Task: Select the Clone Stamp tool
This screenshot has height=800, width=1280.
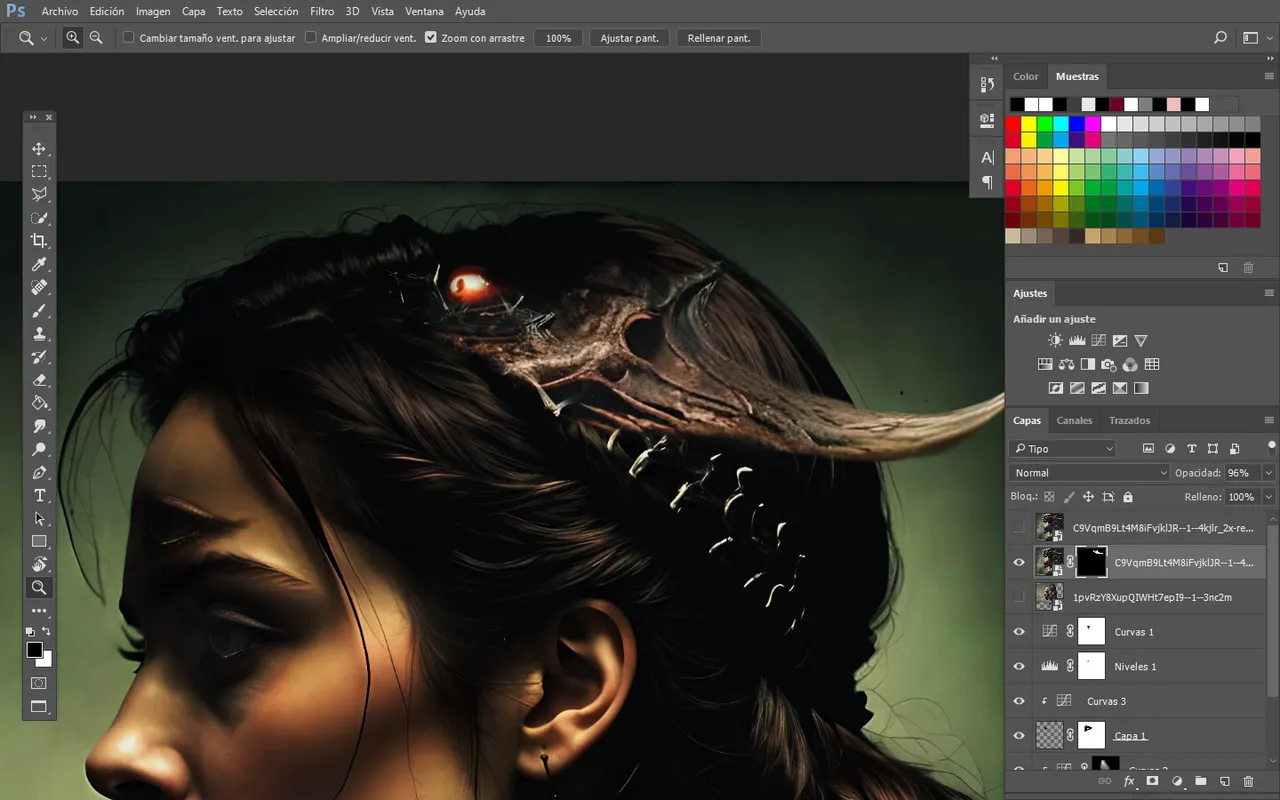Action: pyautogui.click(x=39, y=334)
